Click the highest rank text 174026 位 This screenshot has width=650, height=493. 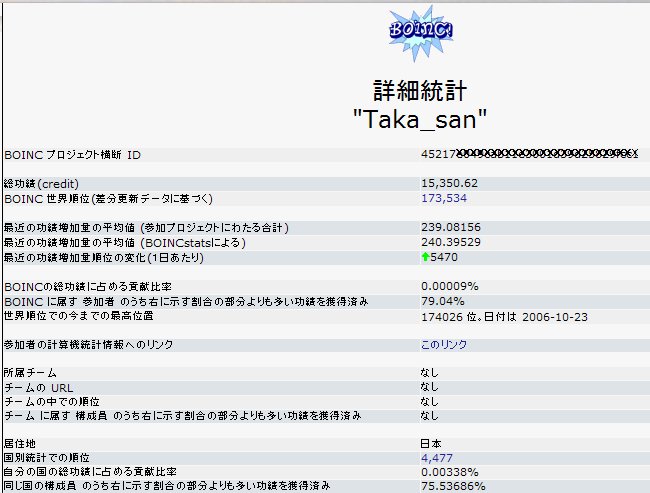[x=451, y=317]
